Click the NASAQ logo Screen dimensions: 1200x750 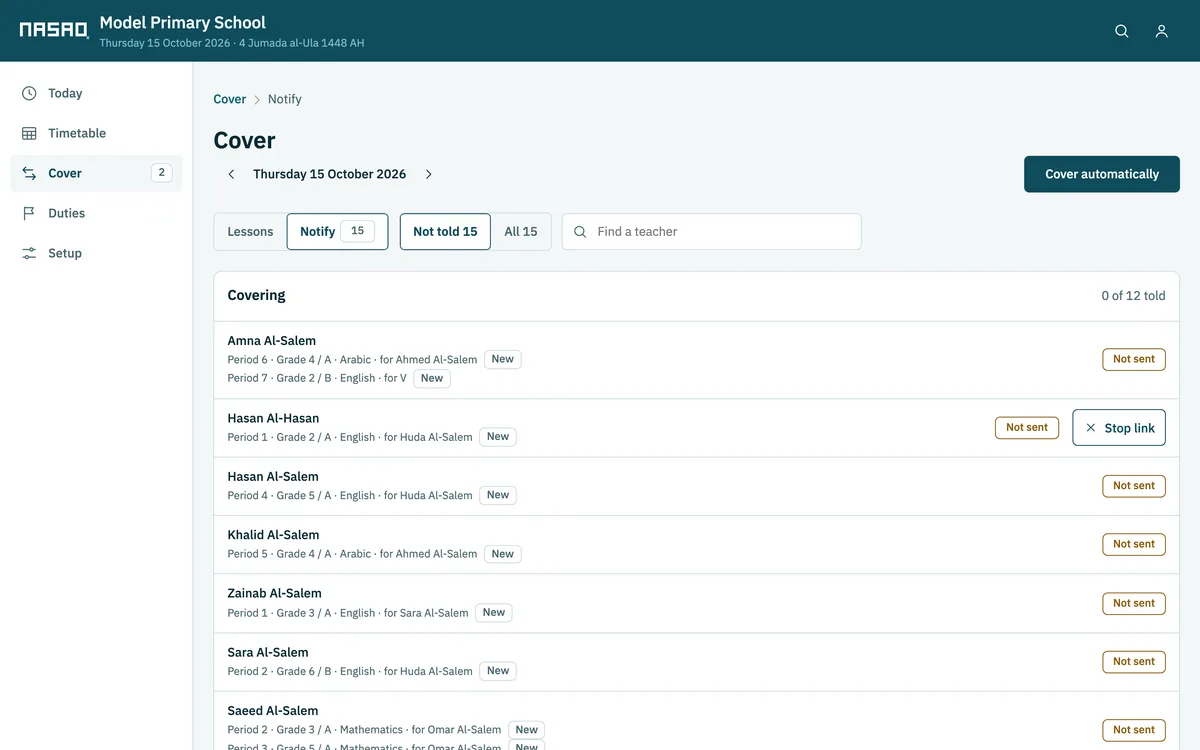pyautogui.click(x=54, y=30)
